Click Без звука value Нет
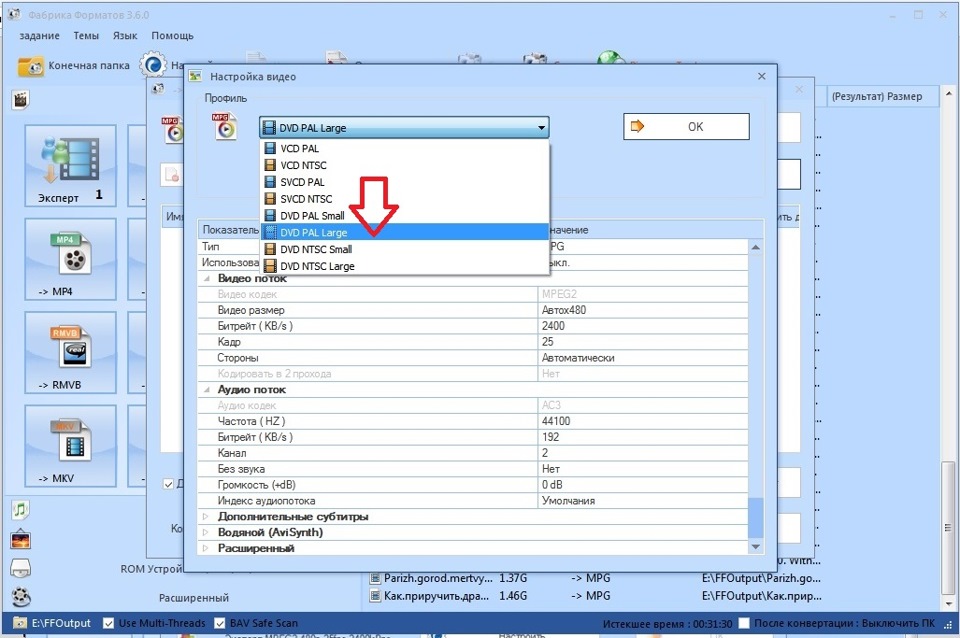This screenshot has height=638, width=960. click(x=643, y=470)
